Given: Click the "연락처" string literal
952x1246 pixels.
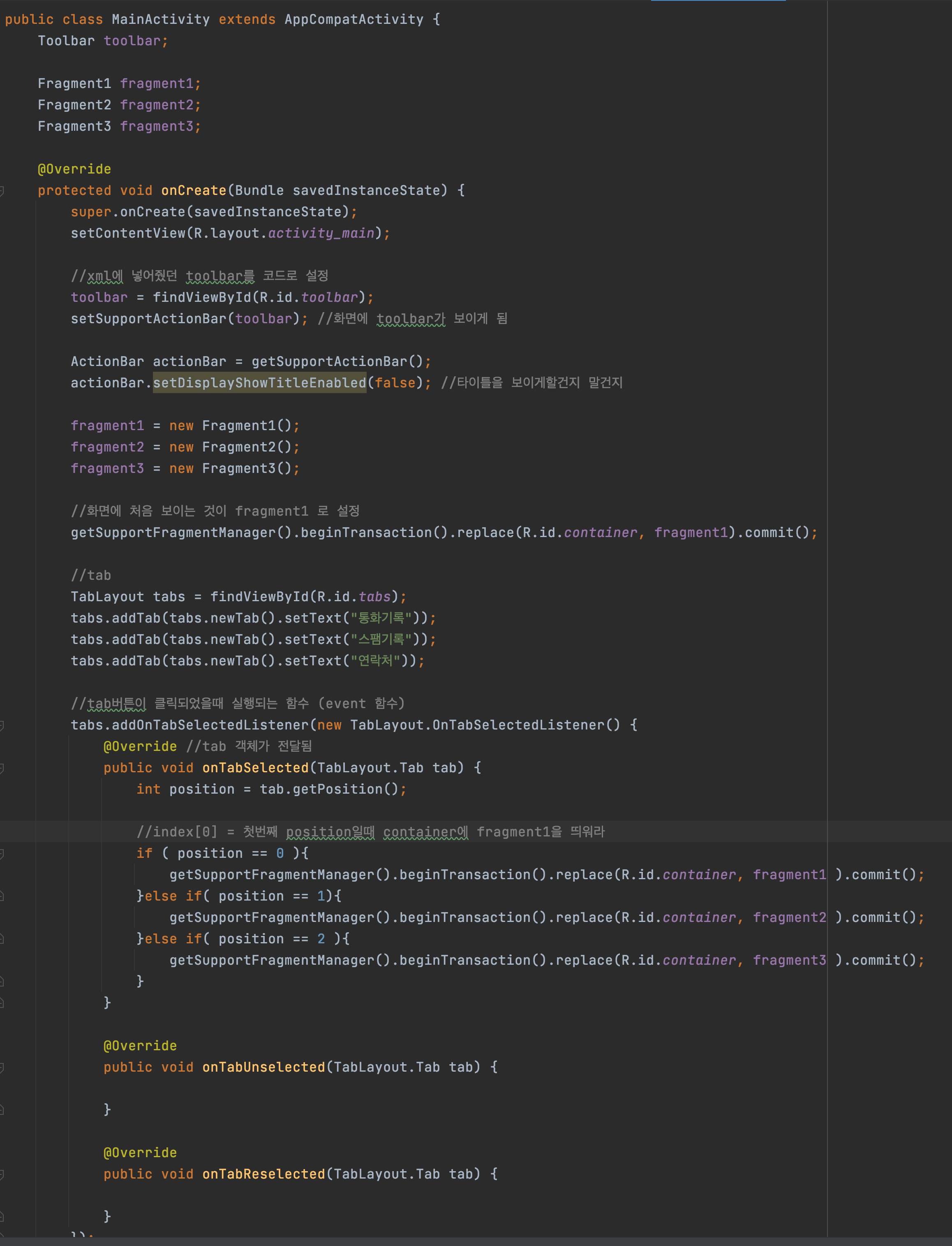Looking at the screenshot, I should [x=375, y=661].
